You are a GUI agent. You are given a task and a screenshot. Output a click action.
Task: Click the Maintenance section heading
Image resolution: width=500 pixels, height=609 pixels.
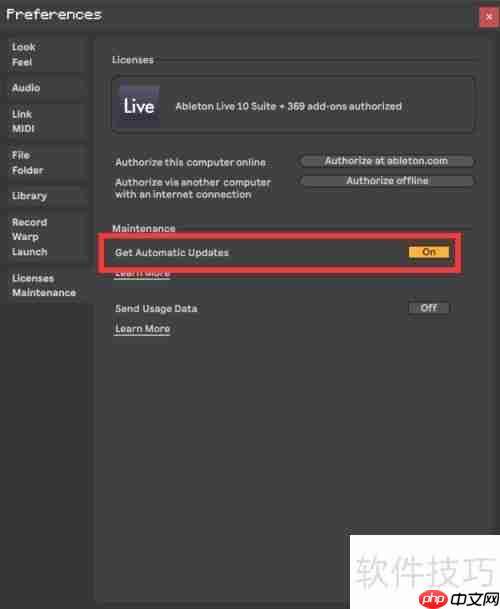144,228
